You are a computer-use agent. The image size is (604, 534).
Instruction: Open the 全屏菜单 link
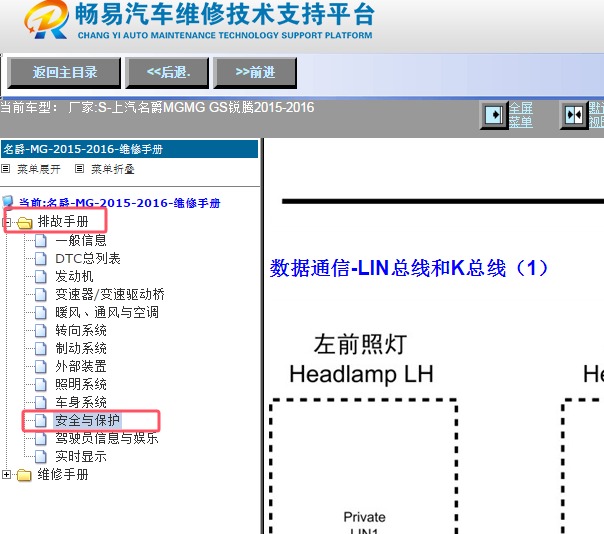coord(521,115)
